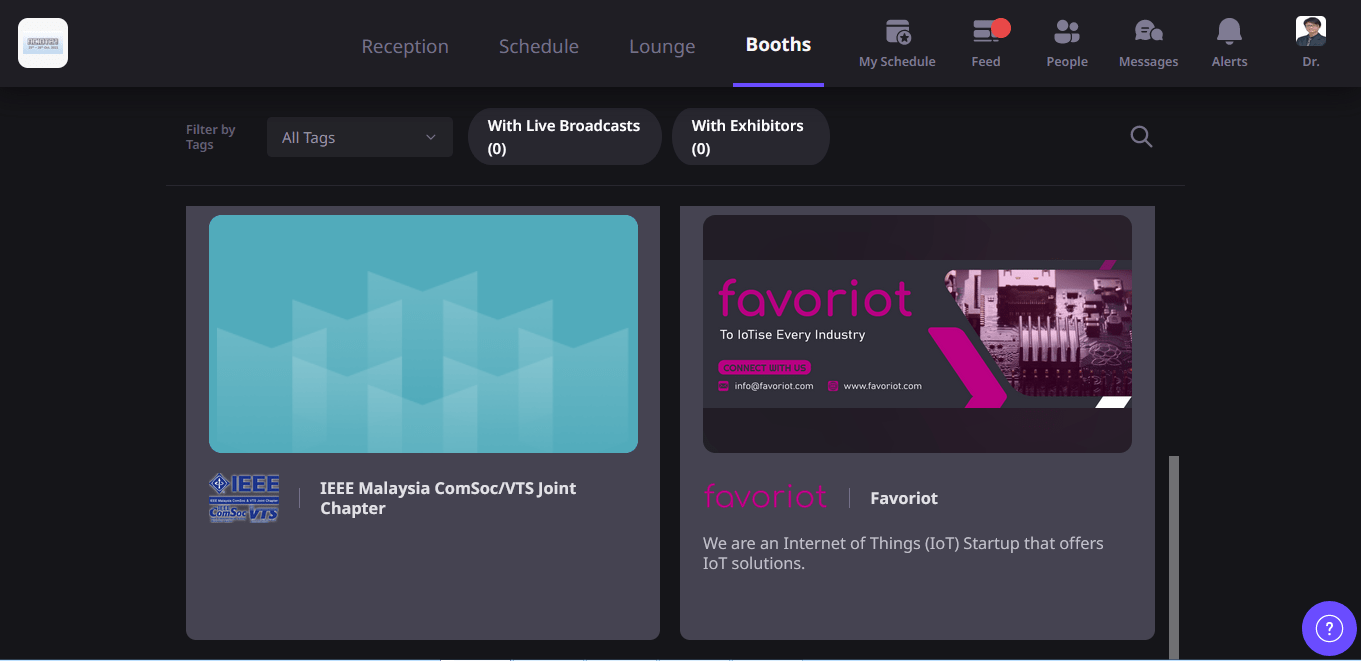Expand the All Tags dropdown
Screen dimensions: 1361x661
pyautogui.click(x=360, y=137)
